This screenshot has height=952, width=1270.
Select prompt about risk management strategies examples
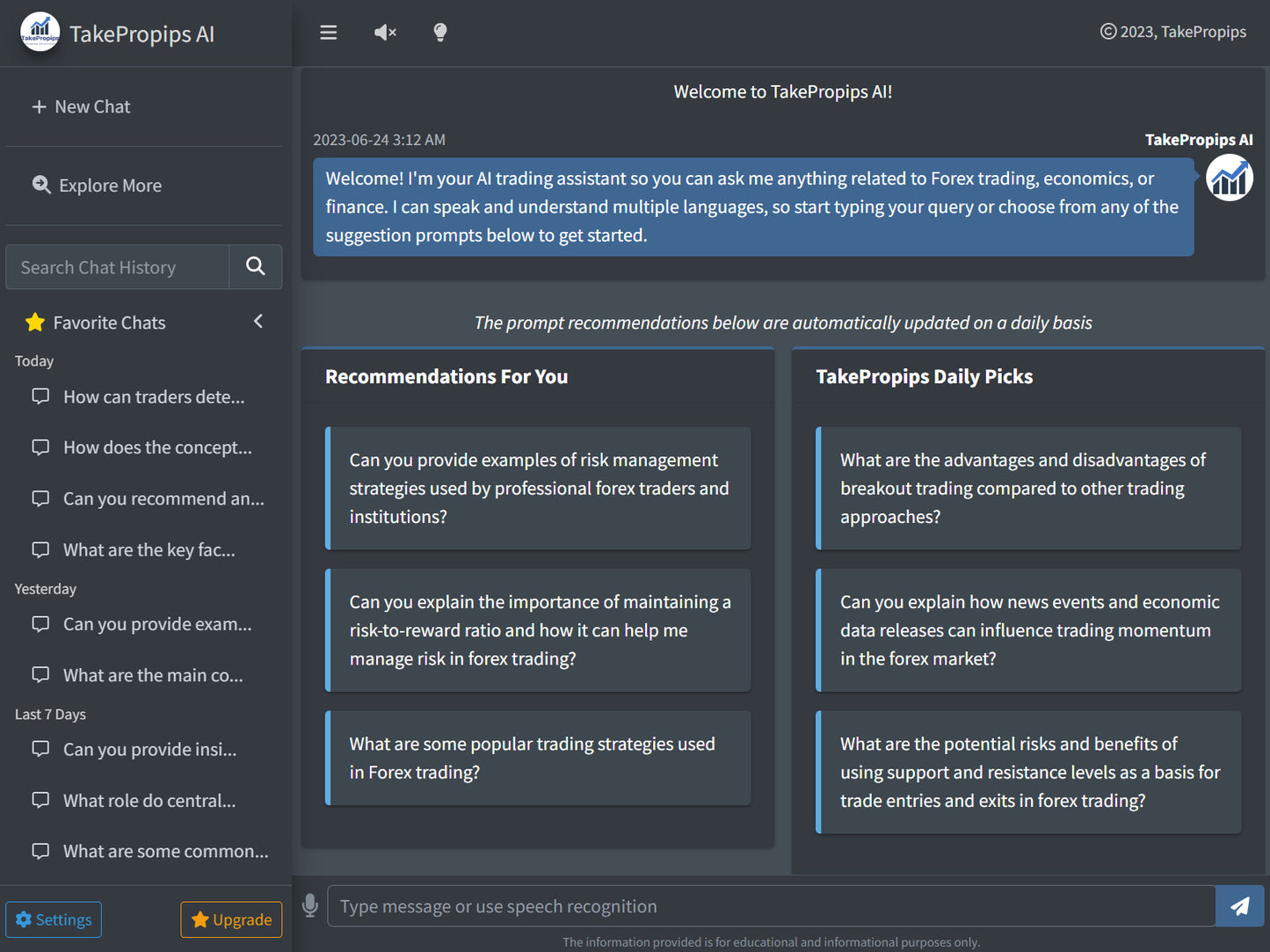point(538,489)
